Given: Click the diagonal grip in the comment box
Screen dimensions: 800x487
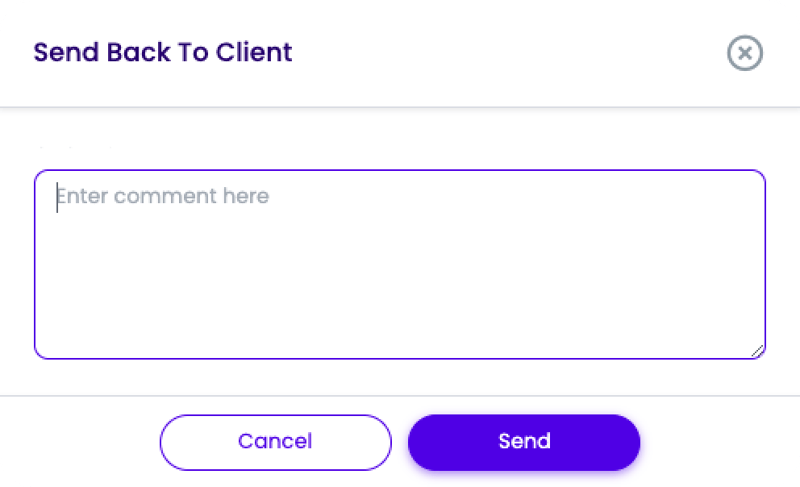Looking at the screenshot, I should pos(757,350).
